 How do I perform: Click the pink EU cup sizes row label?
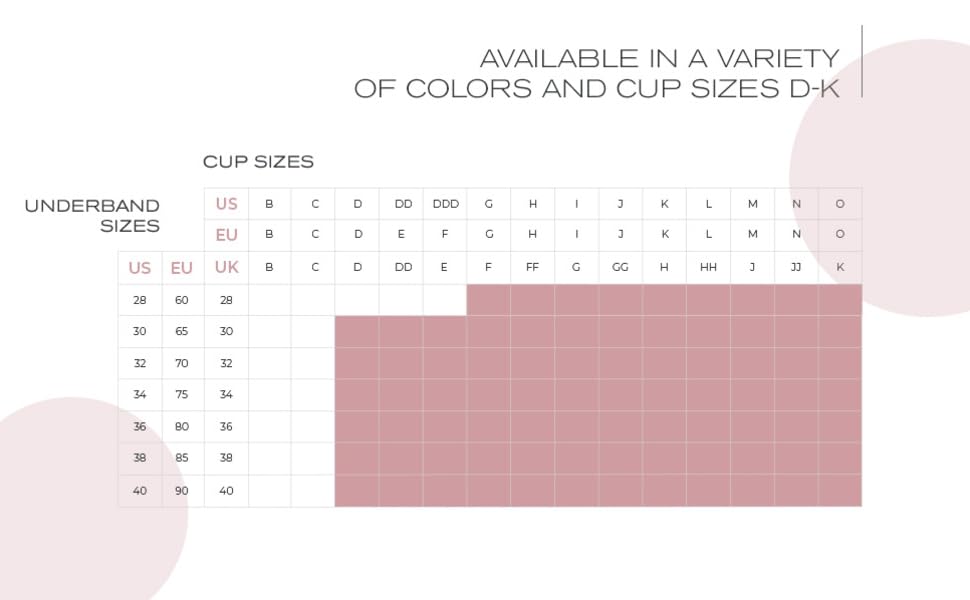[x=226, y=235]
